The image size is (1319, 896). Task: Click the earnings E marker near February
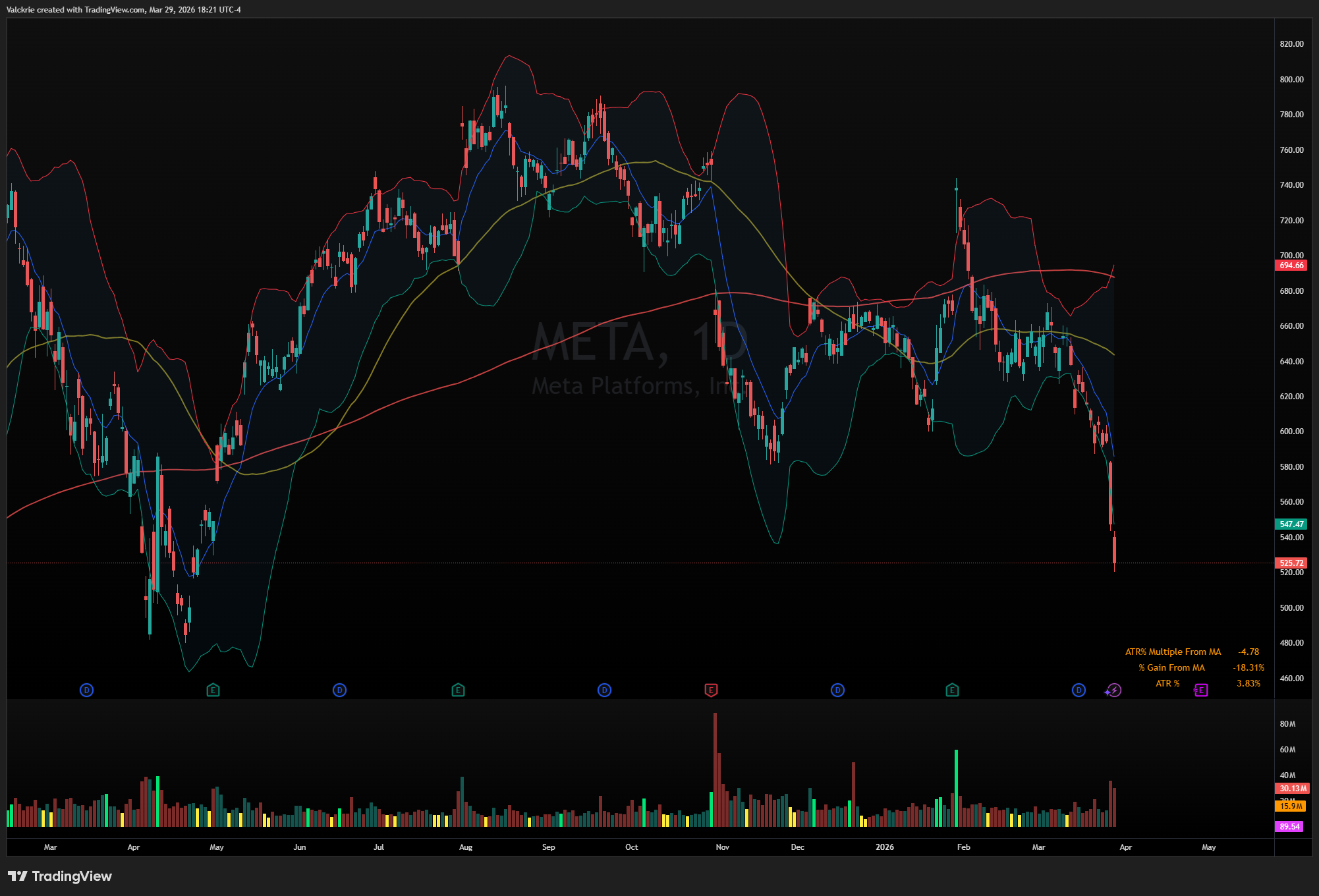[952, 690]
